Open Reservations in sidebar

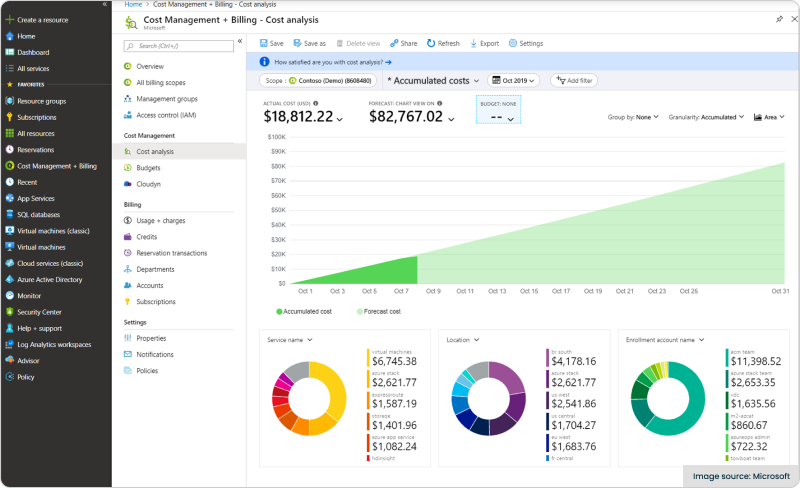tap(35, 150)
